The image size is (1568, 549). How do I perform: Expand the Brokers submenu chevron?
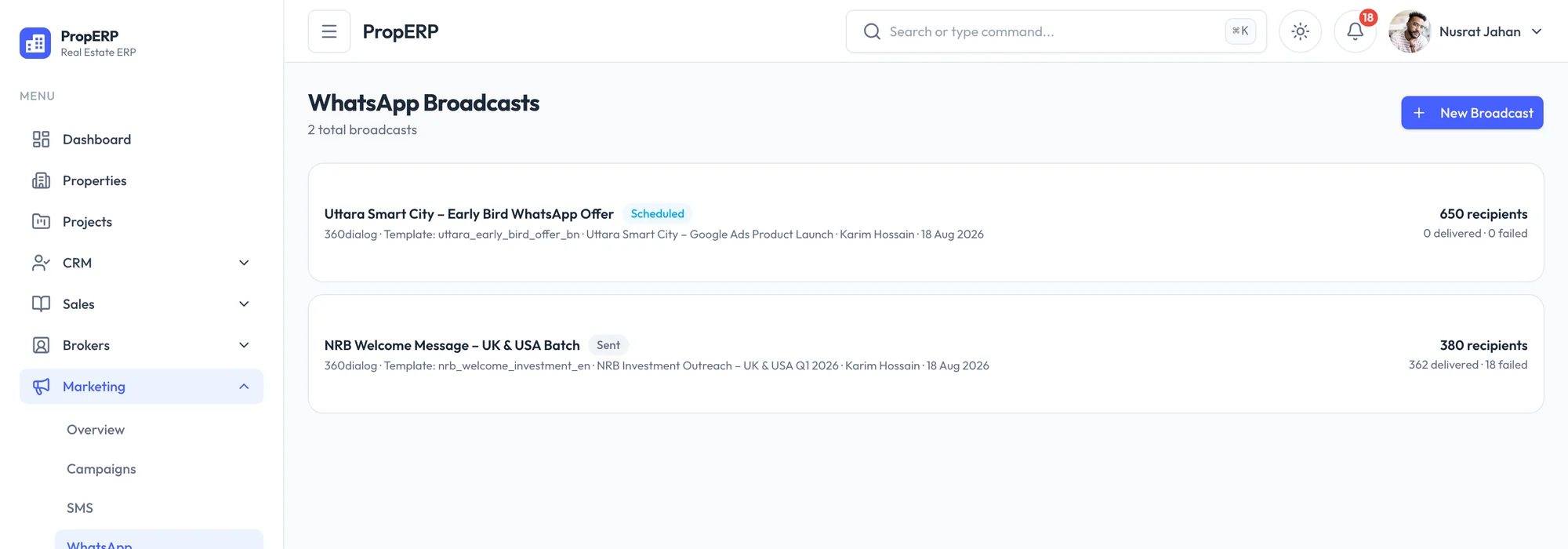(244, 345)
